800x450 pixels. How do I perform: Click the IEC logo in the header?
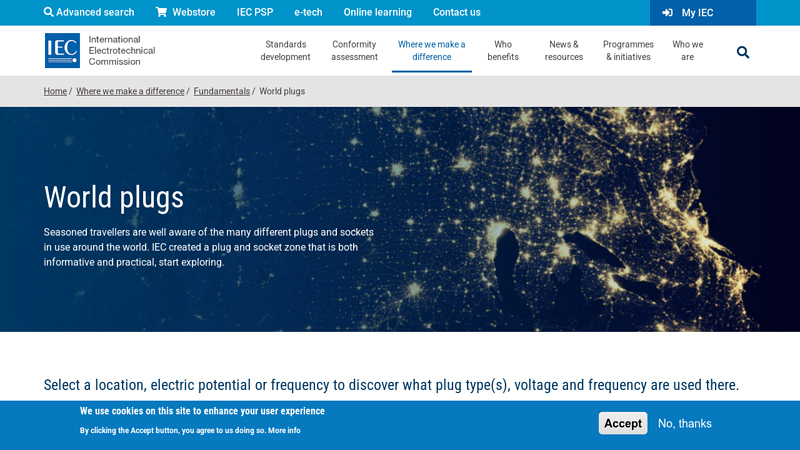(x=62, y=50)
